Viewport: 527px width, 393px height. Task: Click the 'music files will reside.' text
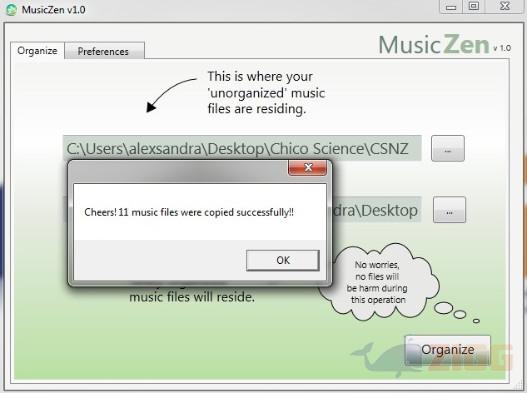coord(192,297)
